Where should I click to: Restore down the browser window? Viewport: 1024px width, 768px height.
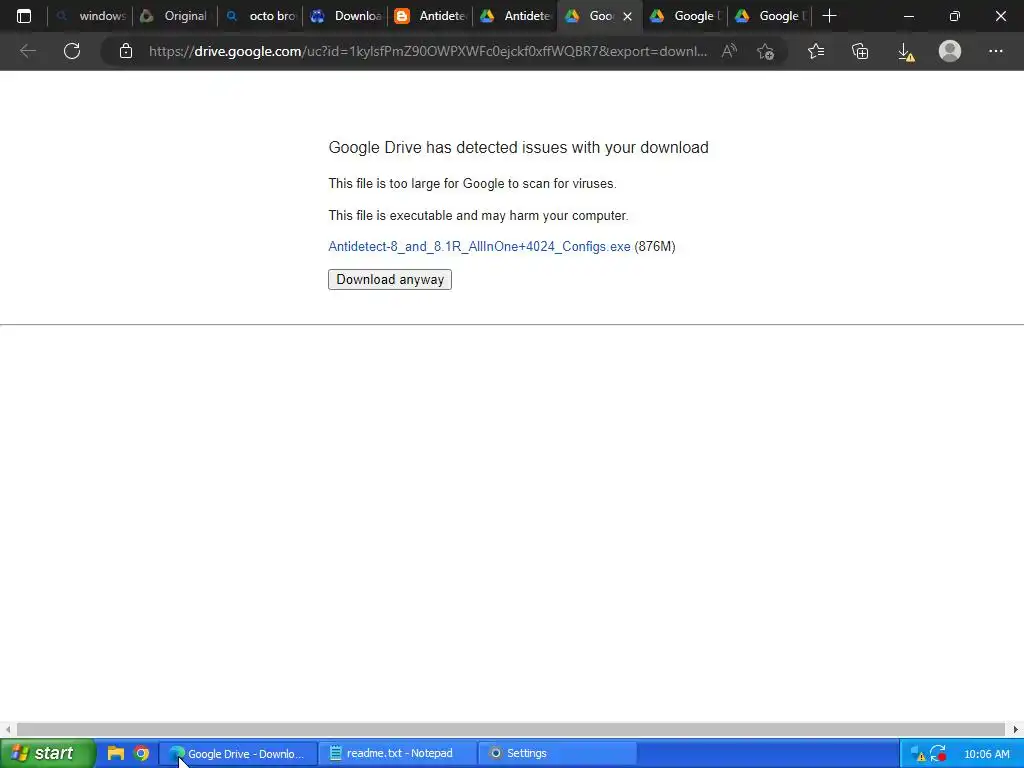955,16
